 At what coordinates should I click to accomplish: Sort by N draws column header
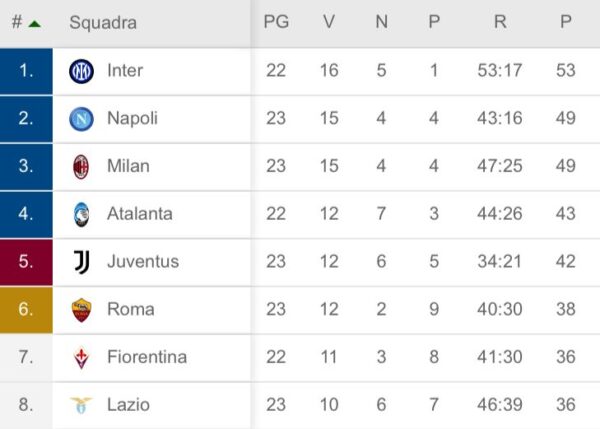pos(381,22)
